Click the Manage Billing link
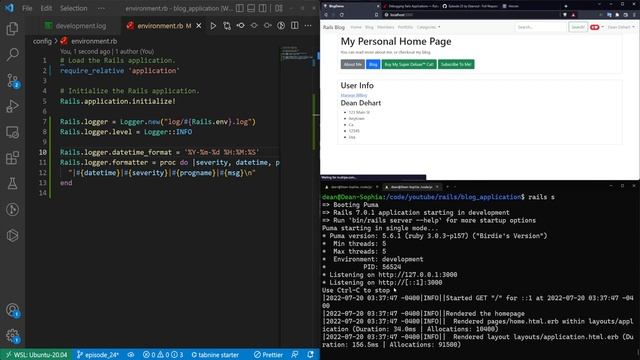The width and height of the screenshot is (640, 360). pos(354,95)
